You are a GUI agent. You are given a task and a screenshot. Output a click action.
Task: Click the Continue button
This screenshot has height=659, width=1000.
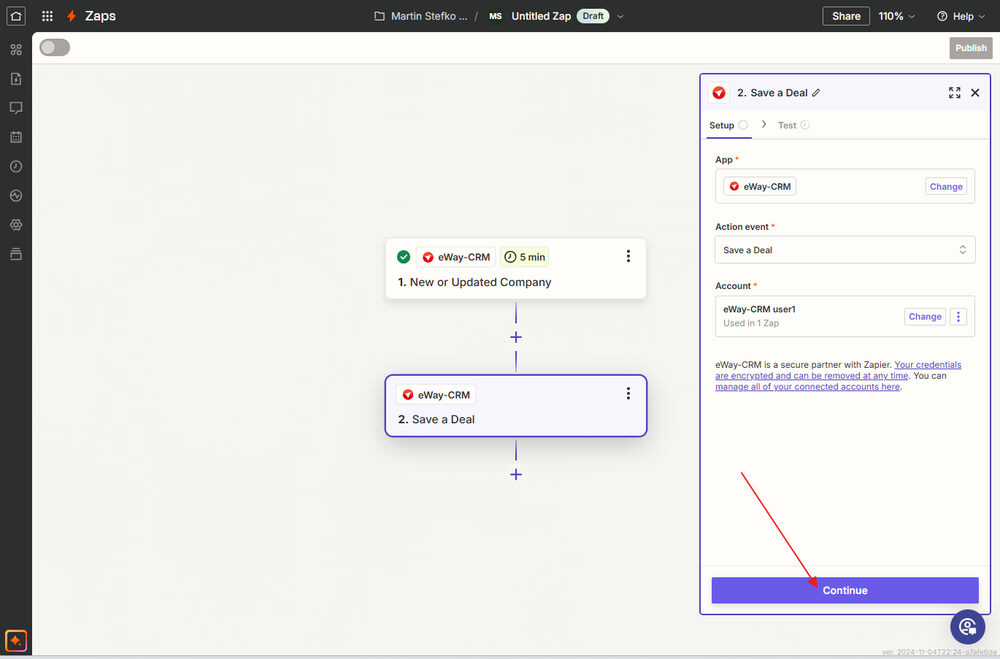coord(845,590)
